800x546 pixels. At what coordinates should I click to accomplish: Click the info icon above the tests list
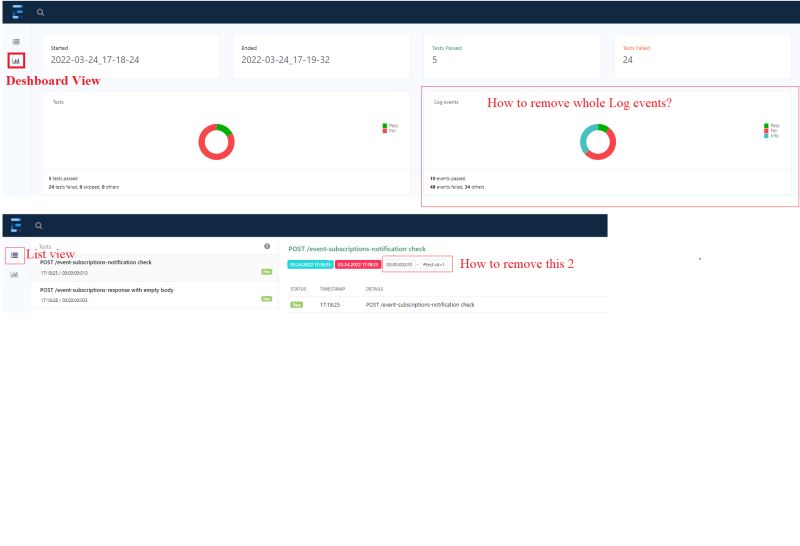pos(267,246)
